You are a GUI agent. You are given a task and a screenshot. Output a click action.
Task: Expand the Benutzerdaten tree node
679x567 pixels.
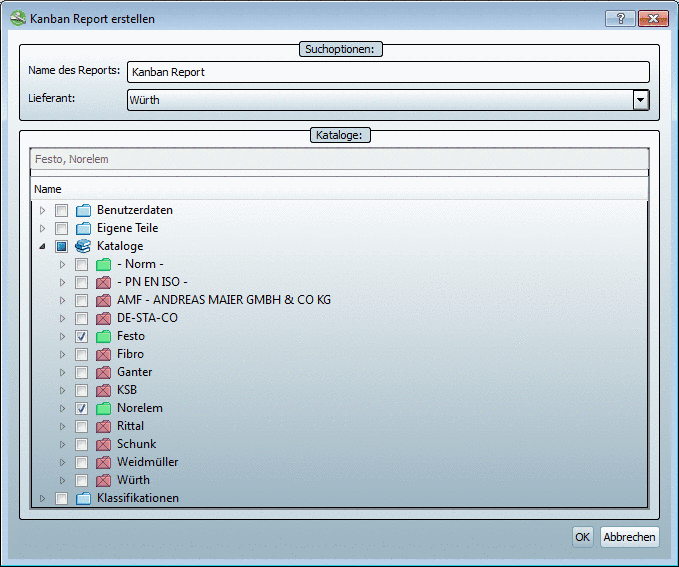coord(42,211)
